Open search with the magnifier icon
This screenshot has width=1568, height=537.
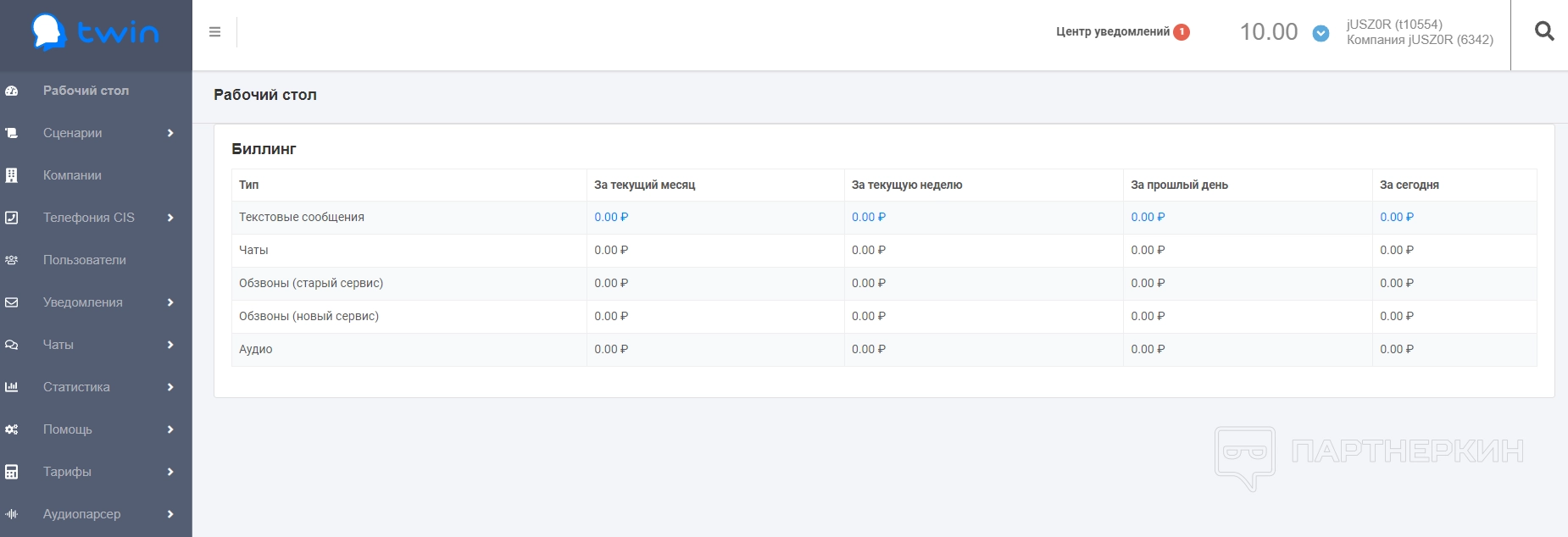[x=1544, y=31]
